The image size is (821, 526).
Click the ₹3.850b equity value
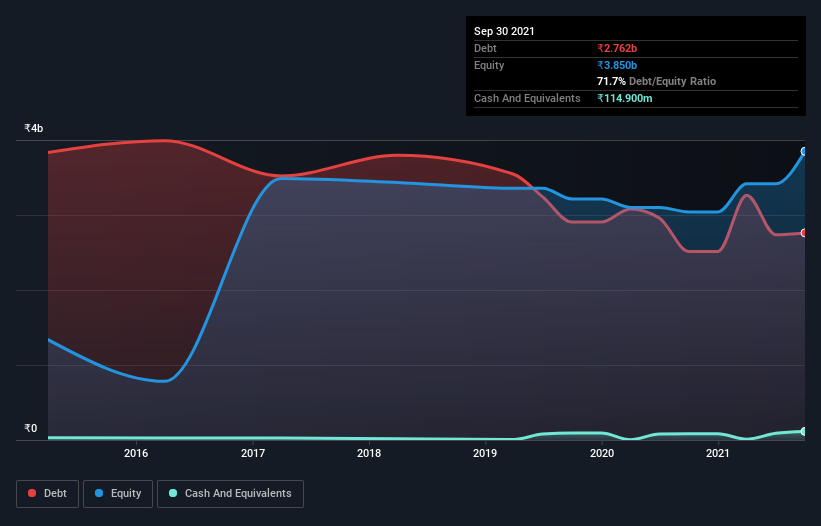617,65
